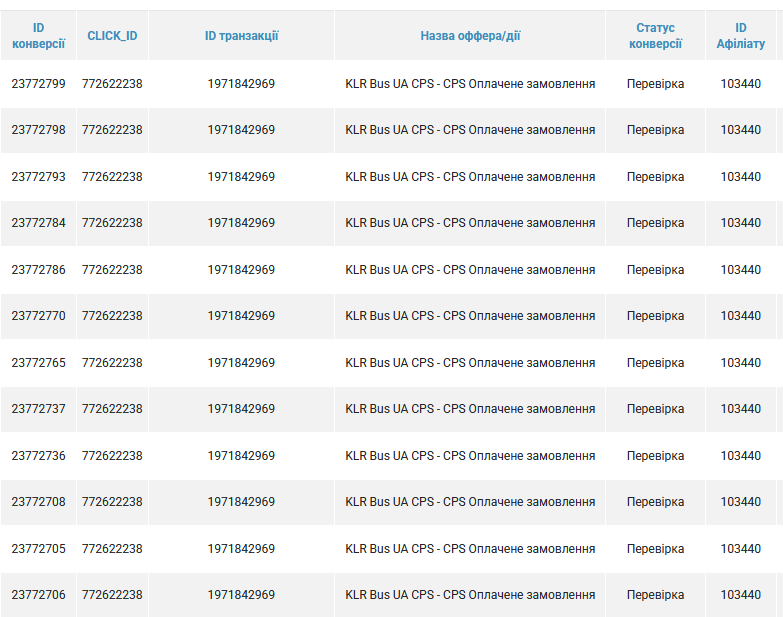Image resolution: width=783 pixels, height=617 pixels.
Task: Click the 23772765 conversion cell
Action: [x=38, y=363]
